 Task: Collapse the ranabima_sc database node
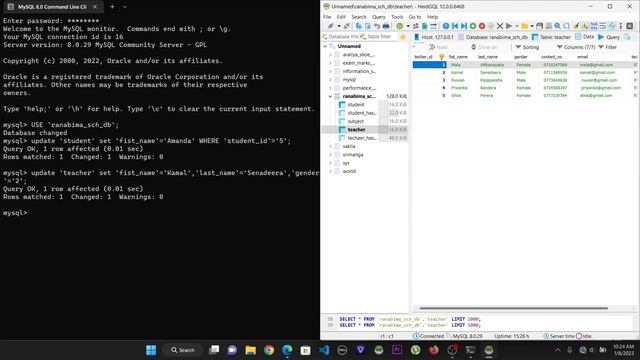tap(330, 96)
